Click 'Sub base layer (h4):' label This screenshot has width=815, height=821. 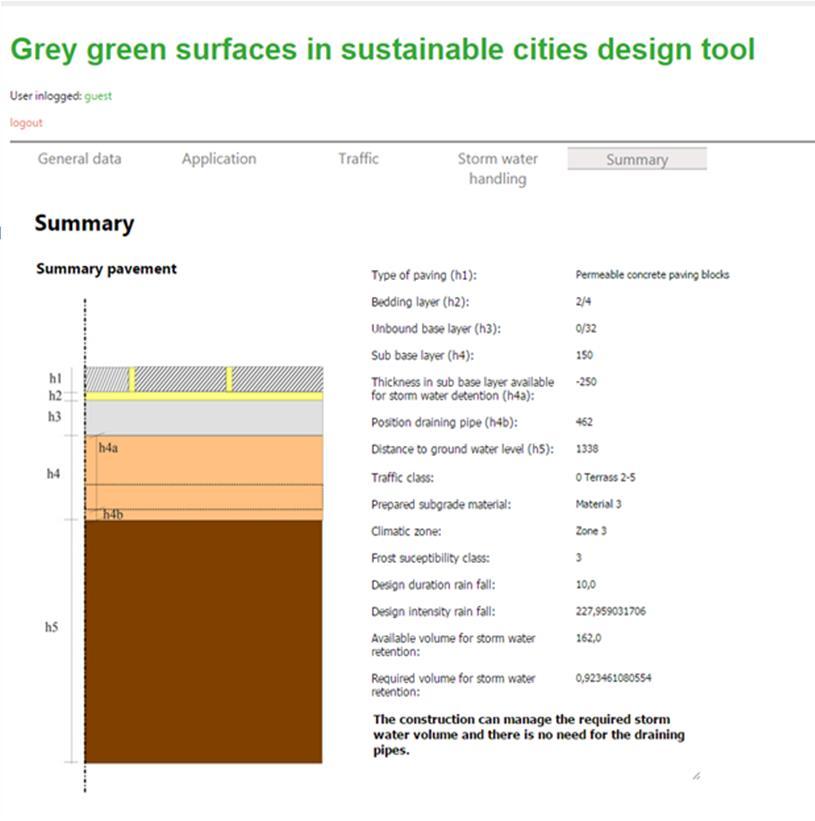click(422, 356)
